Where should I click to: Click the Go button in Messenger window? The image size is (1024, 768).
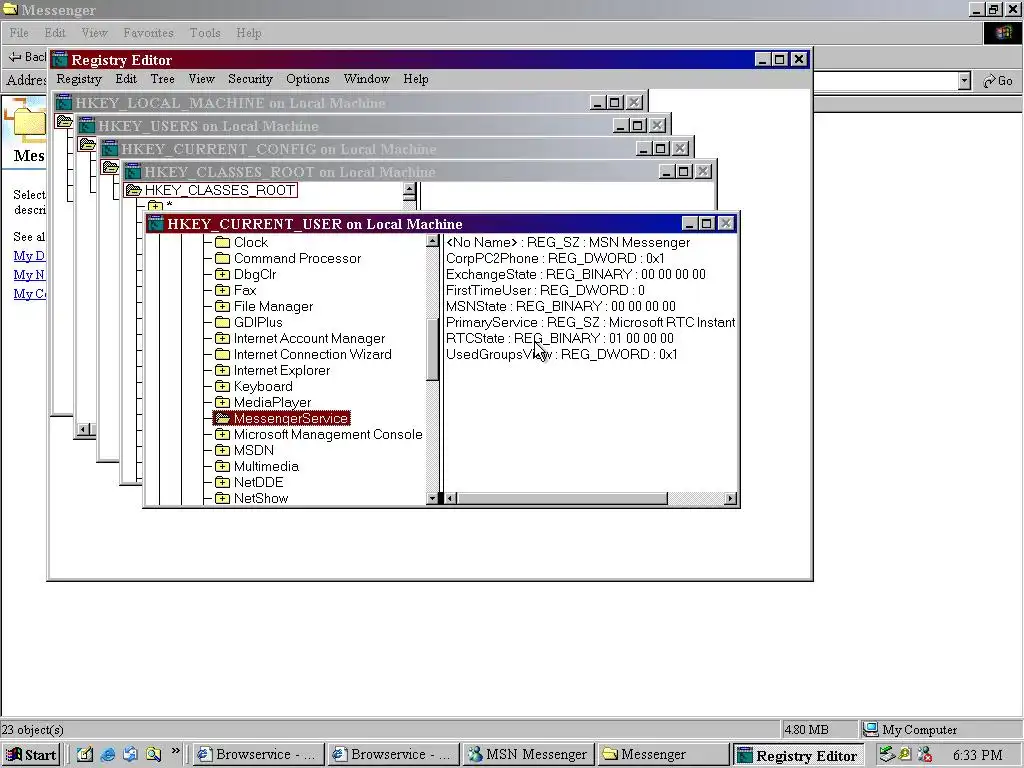click(x=998, y=81)
